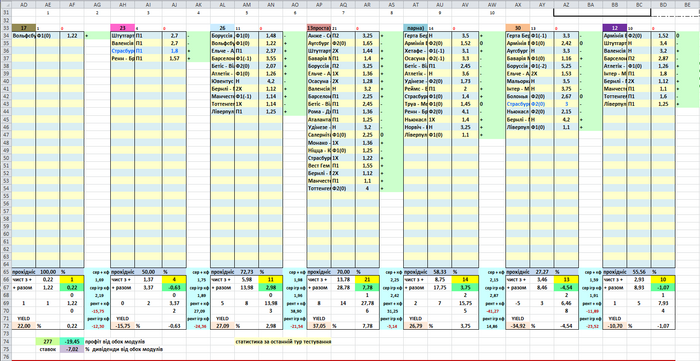Click the Вест Гем team cell
The height and width of the screenshot is (361, 700).
click(x=319, y=166)
